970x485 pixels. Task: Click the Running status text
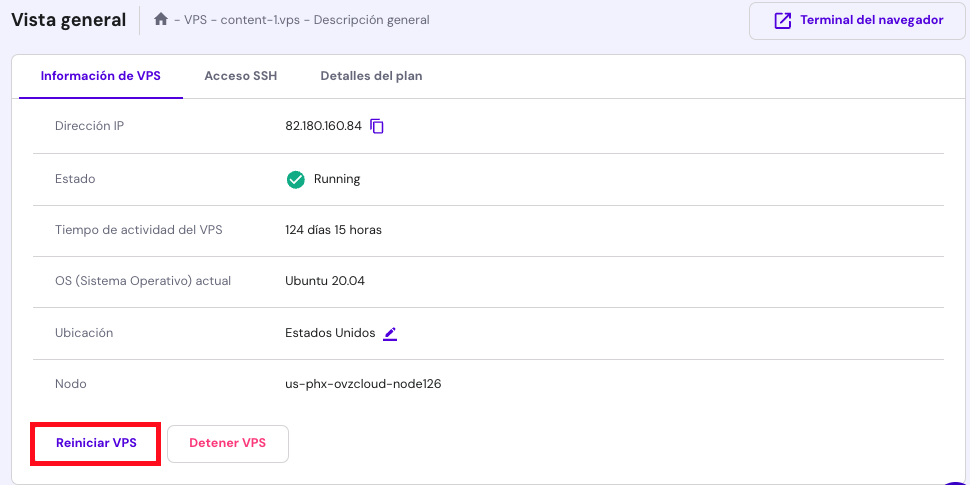click(x=337, y=179)
